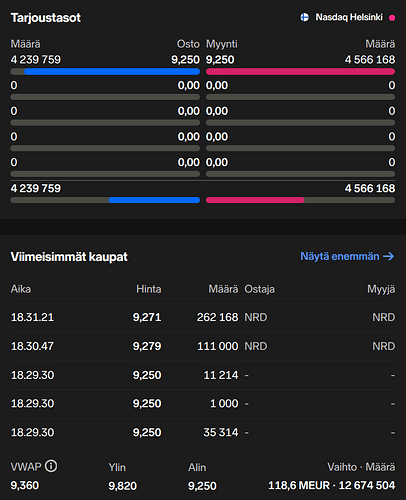Image resolution: width=406 pixels, height=500 pixels.
Task: Select the trade with 11 214 shares
Action: pyautogui.click(x=203, y=375)
